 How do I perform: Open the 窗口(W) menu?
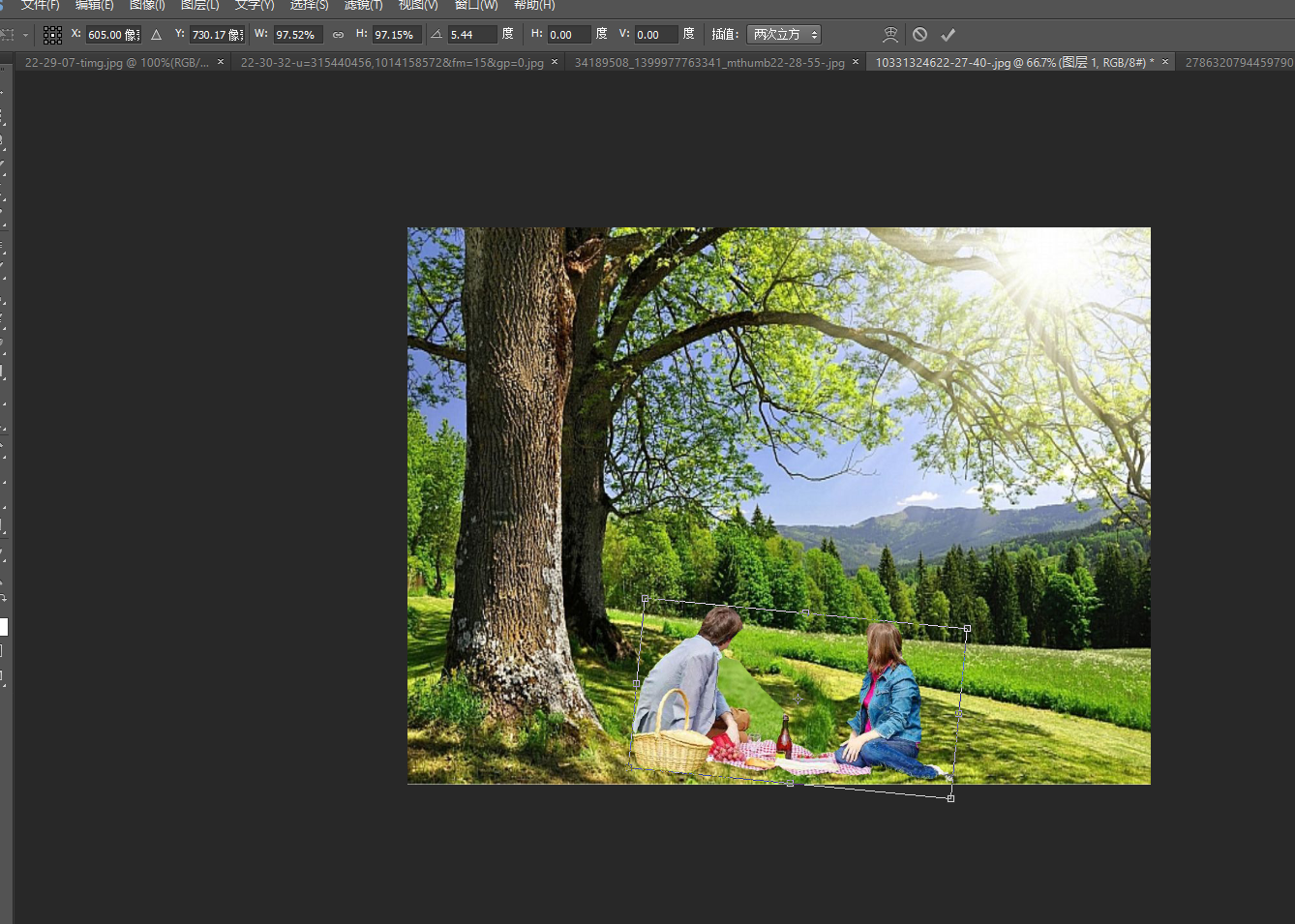[x=475, y=5]
